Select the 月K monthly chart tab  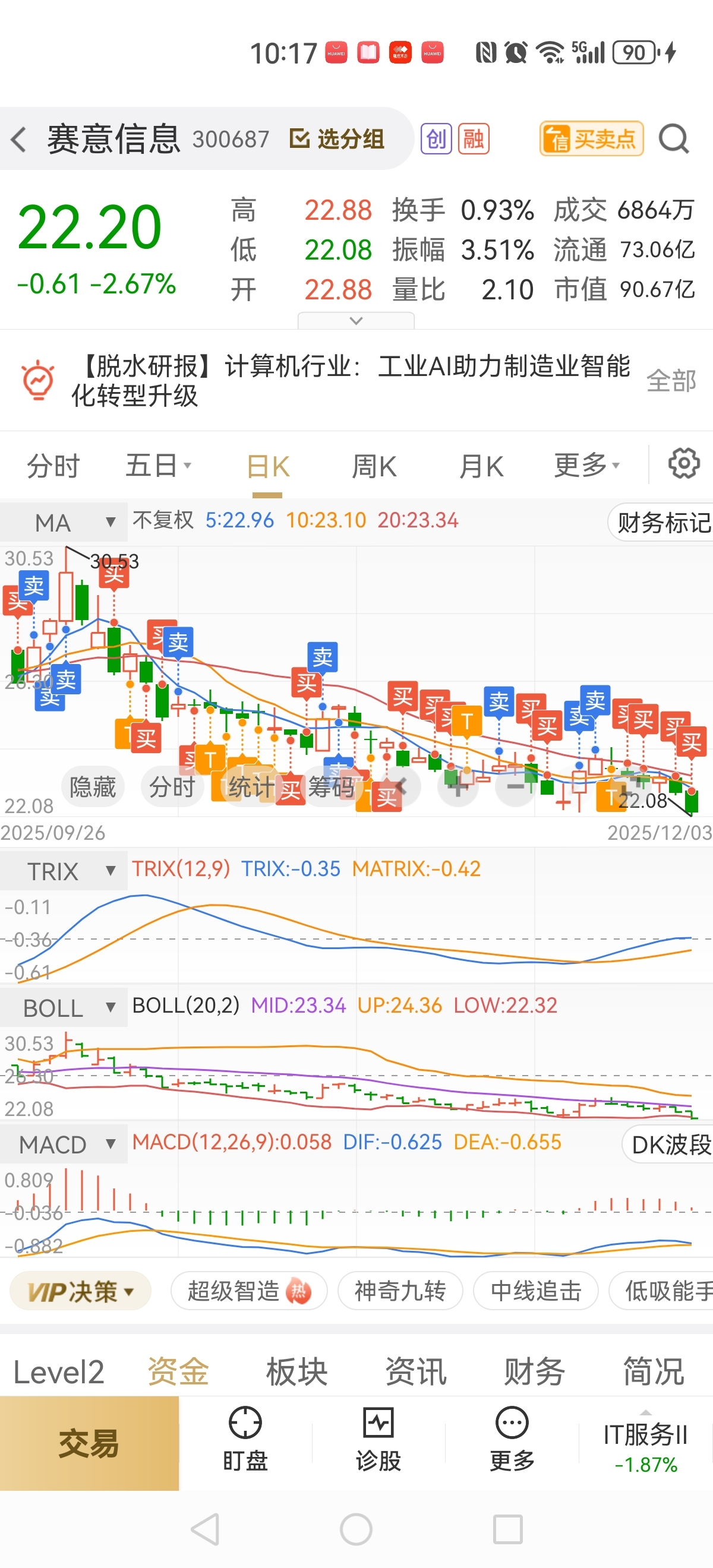click(x=481, y=466)
